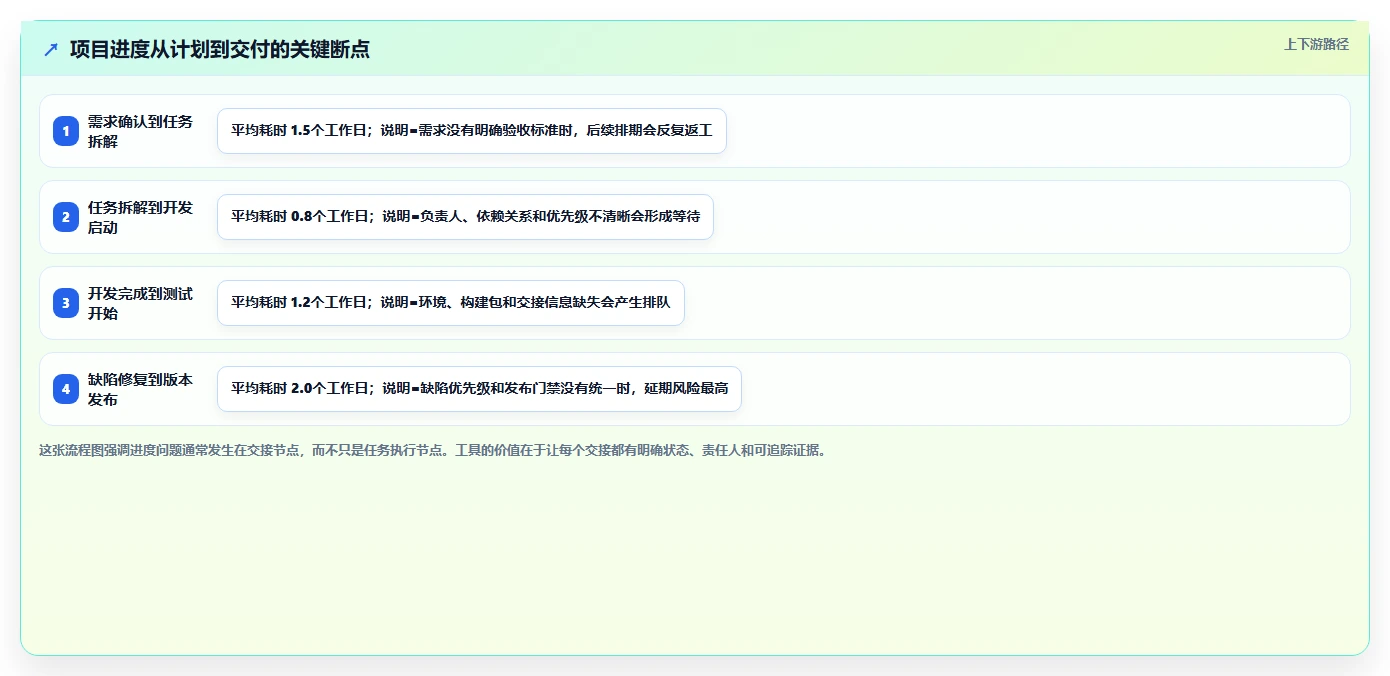Click the 上下游路径 label in header
This screenshot has height=676, width=1390.
(x=1316, y=44)
